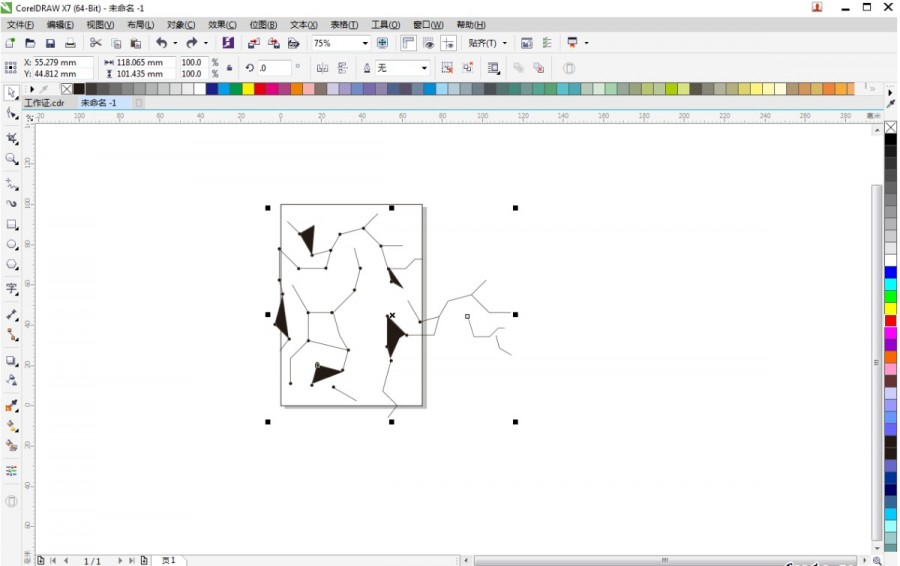This screenshot has height=566, width=900.
Task: Select the Pick tool in toolbox
Action: 11,92
